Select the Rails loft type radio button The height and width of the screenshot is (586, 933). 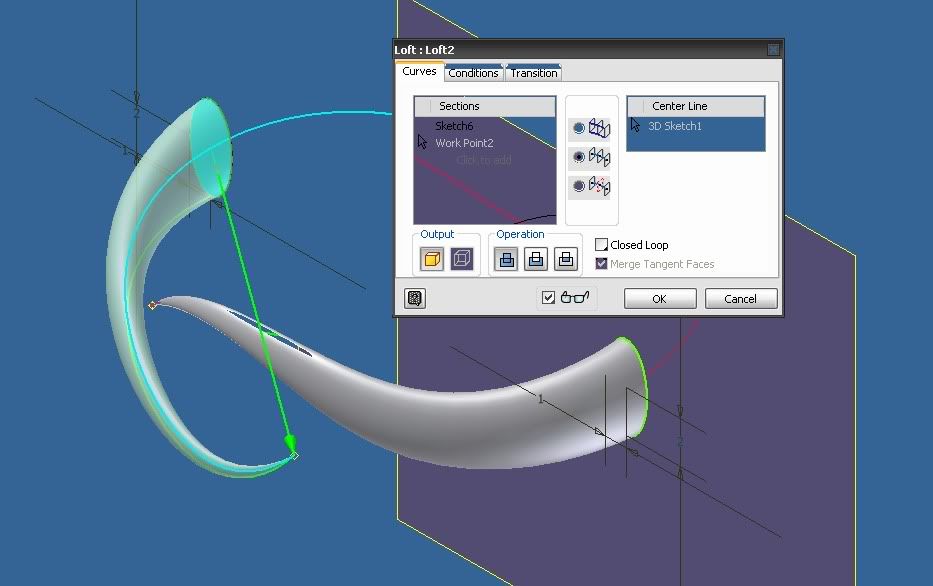pos(579,128)
